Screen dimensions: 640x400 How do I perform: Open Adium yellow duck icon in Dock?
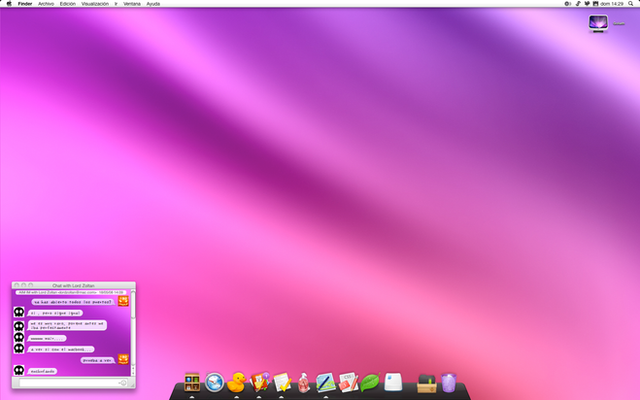tap(236, 382)
